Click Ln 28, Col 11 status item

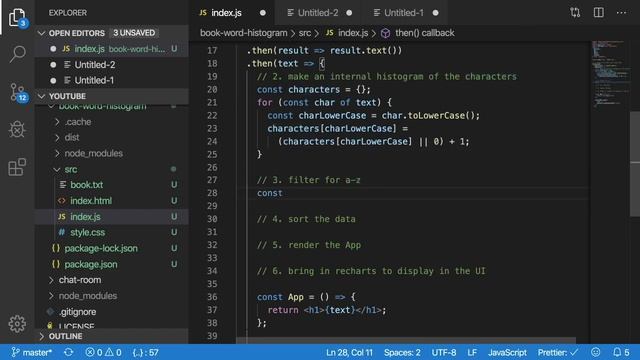click(x=349, y=352)
